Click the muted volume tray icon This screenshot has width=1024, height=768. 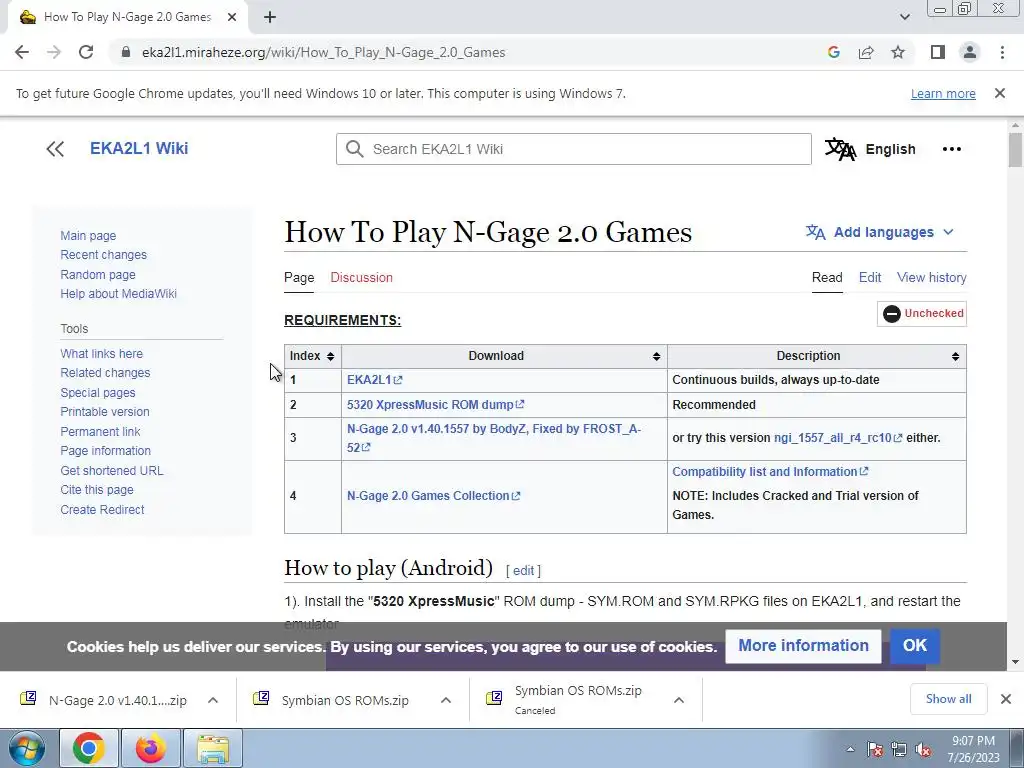click(x=923, y=749)
